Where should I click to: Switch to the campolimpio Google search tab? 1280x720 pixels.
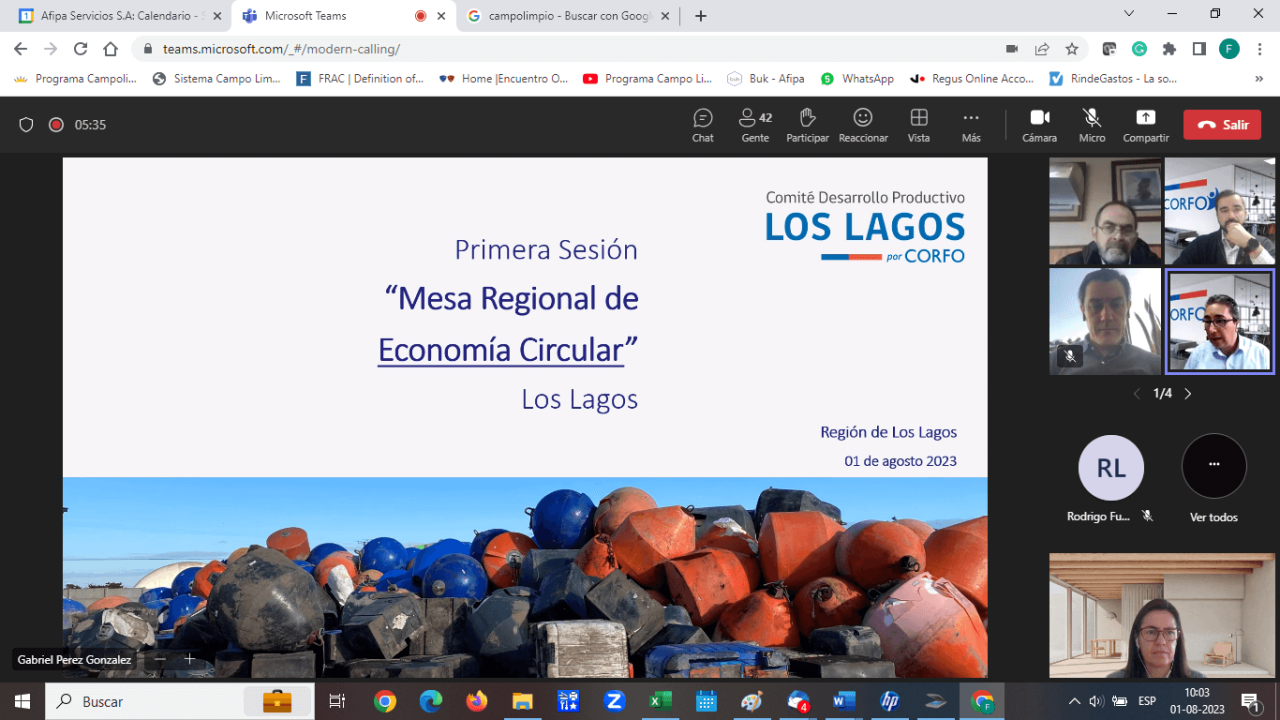click(567, 16)
